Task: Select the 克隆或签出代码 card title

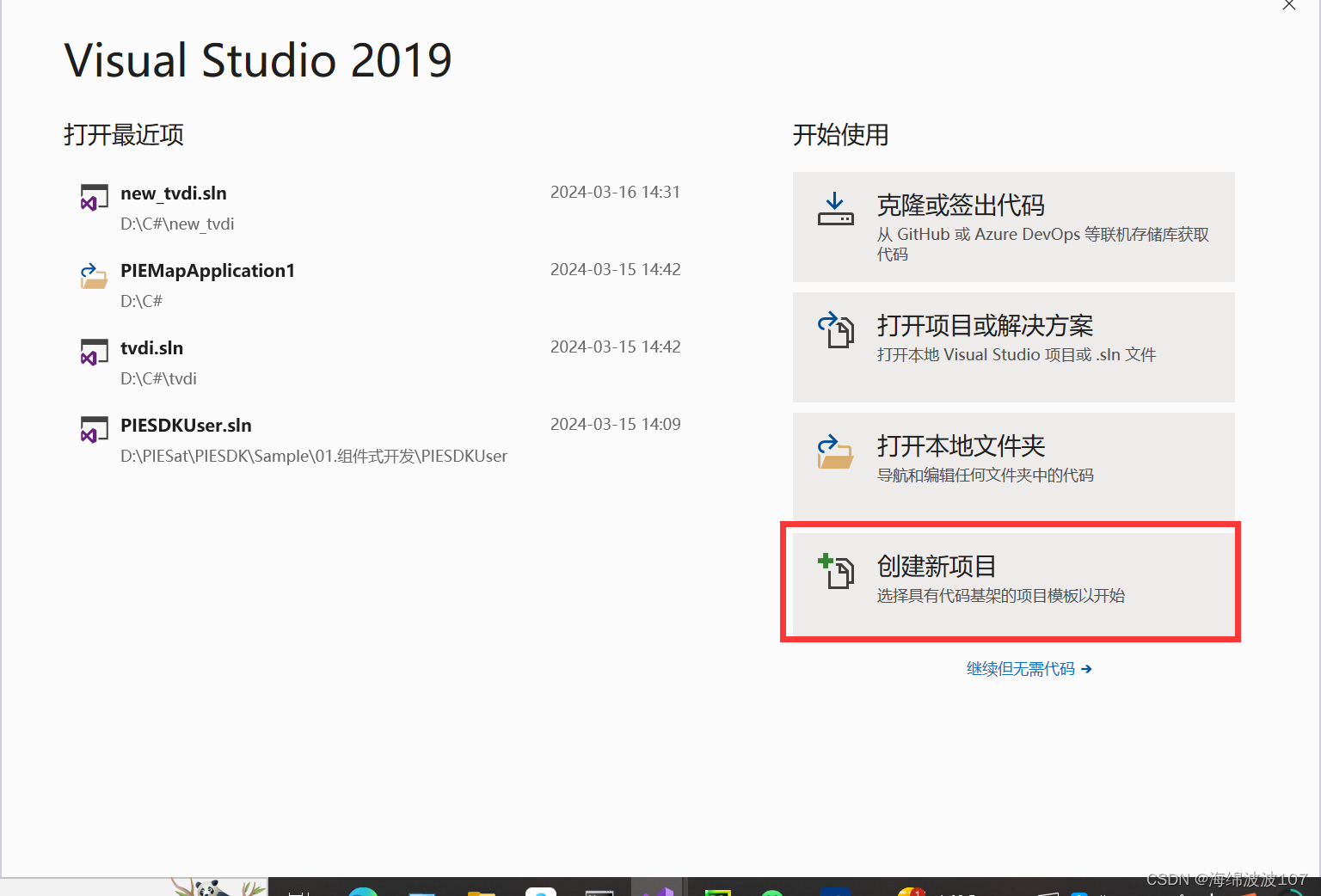Action: 961,206
